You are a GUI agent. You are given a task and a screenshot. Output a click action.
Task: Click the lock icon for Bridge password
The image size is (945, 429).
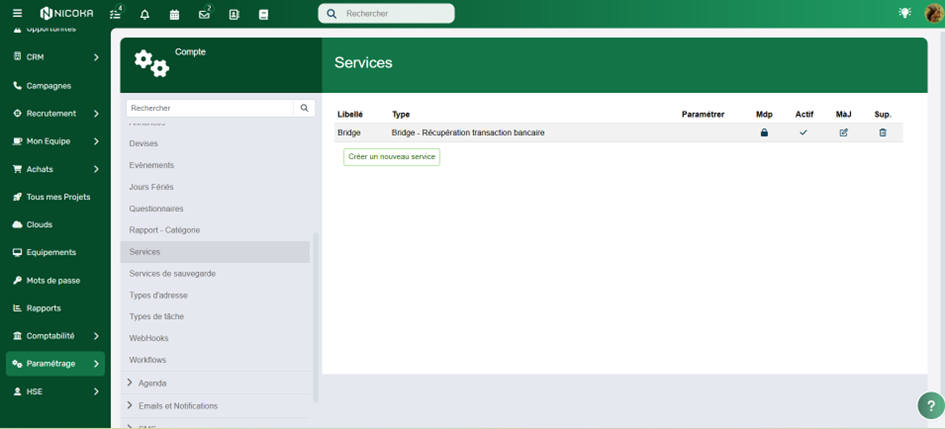click(764, 132)
